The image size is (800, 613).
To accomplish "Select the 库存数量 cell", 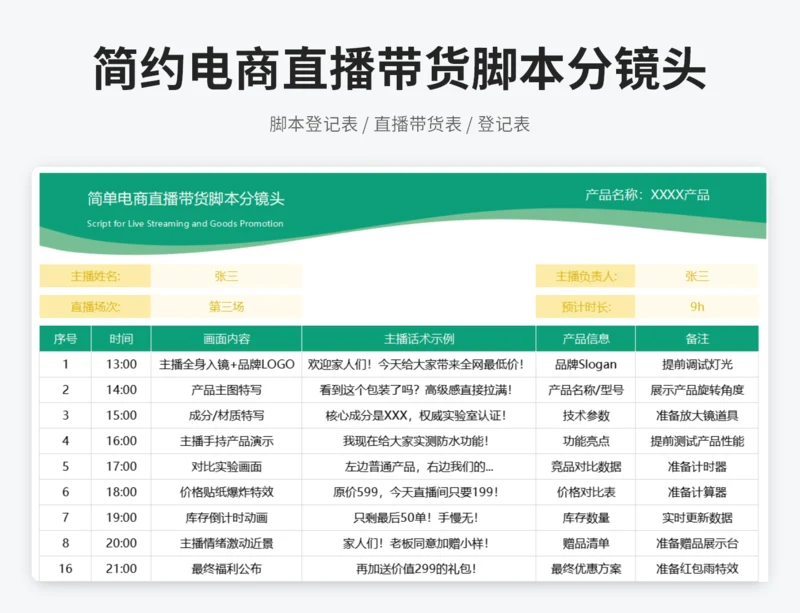I will [586, 518].
